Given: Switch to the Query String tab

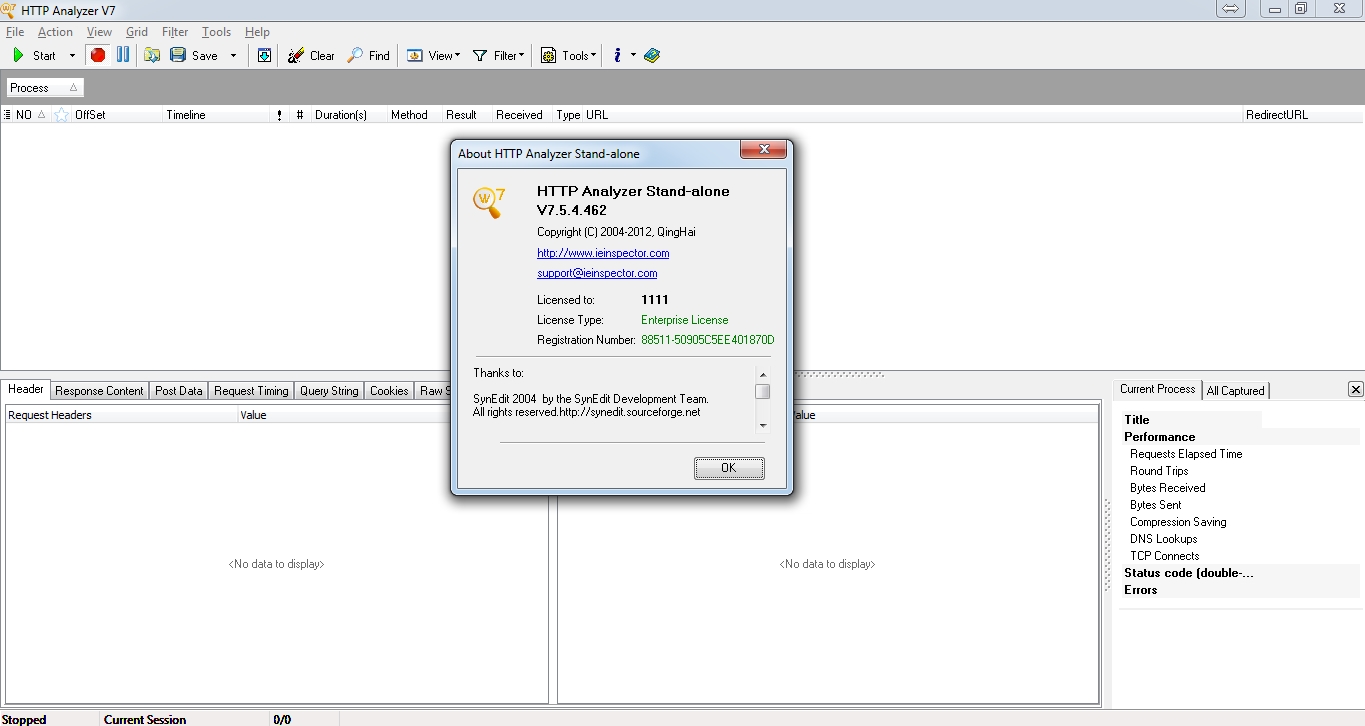Looking at the screenshot, I should 329,391.
